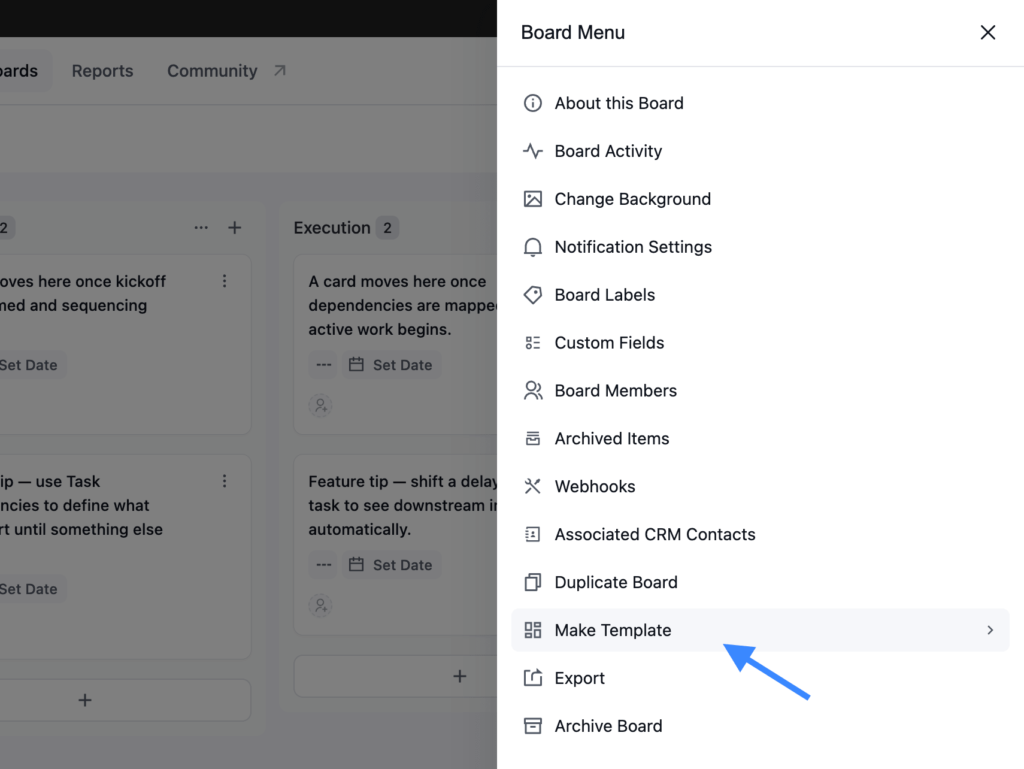Viewport: 1024px width, 769px height.
Task: Open the list options ellipsis next to the plus
Action: click(201, 228)
